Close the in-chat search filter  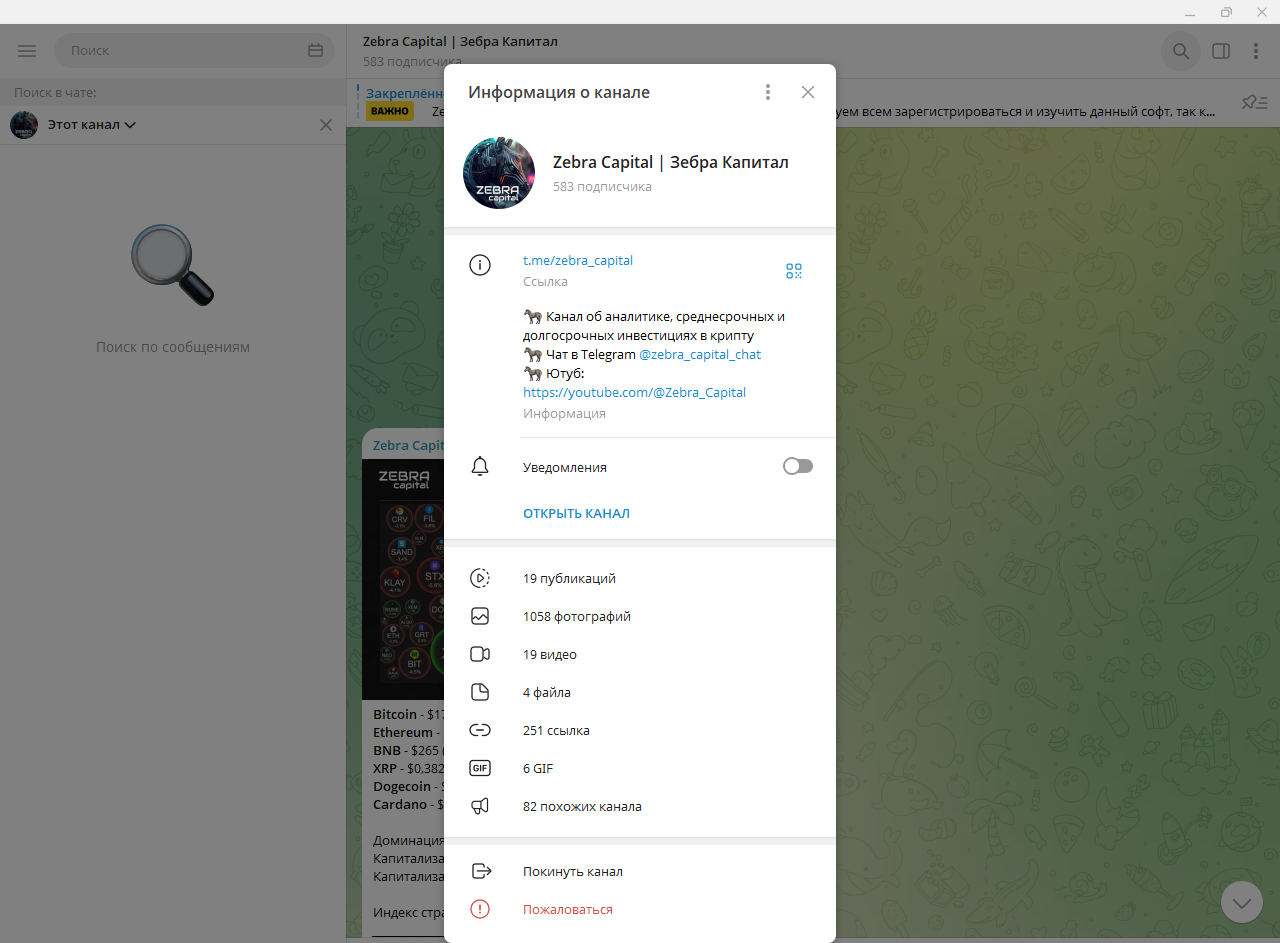tap(325, 125)
